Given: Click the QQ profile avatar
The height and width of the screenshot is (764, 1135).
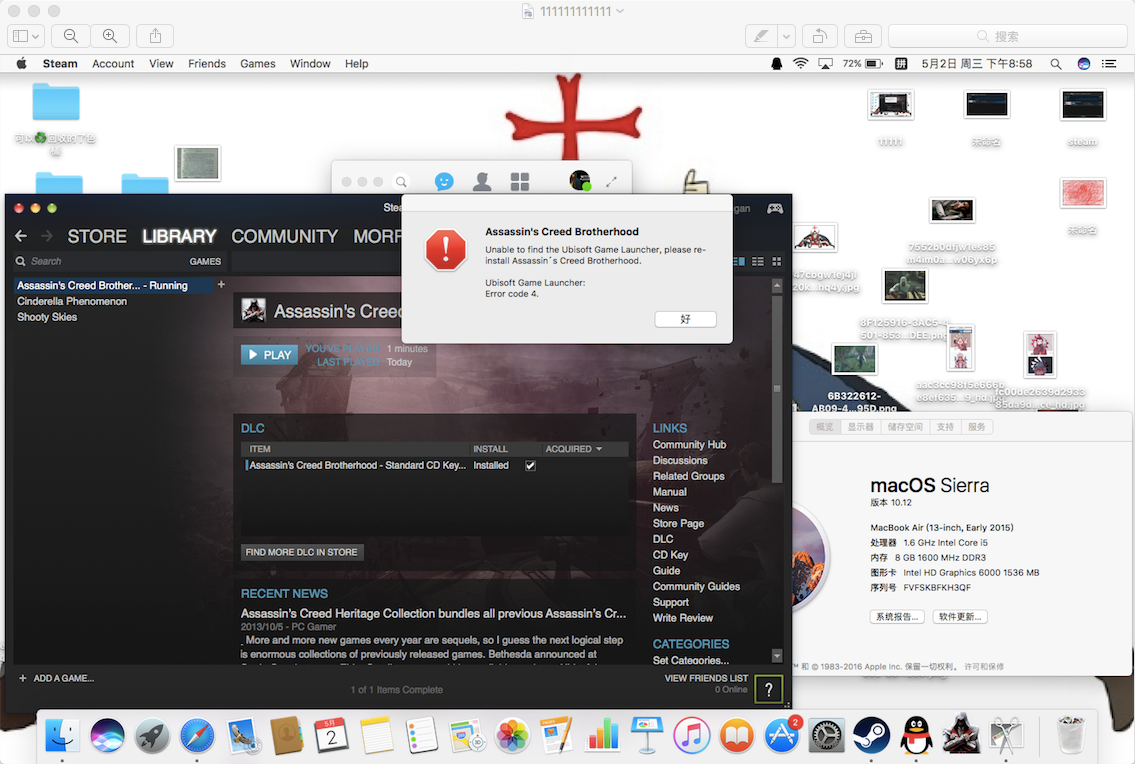Looking at the screenshot, I should (579, 181).
